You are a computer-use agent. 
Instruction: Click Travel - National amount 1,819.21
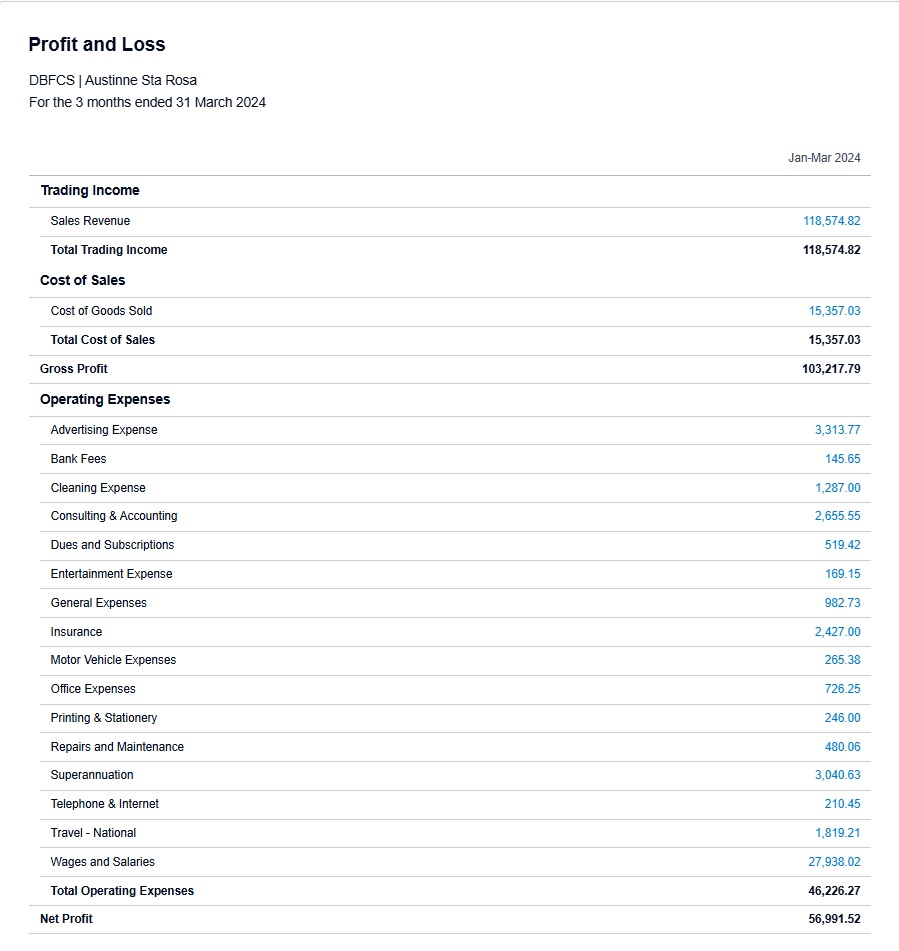tap(837, 833)
